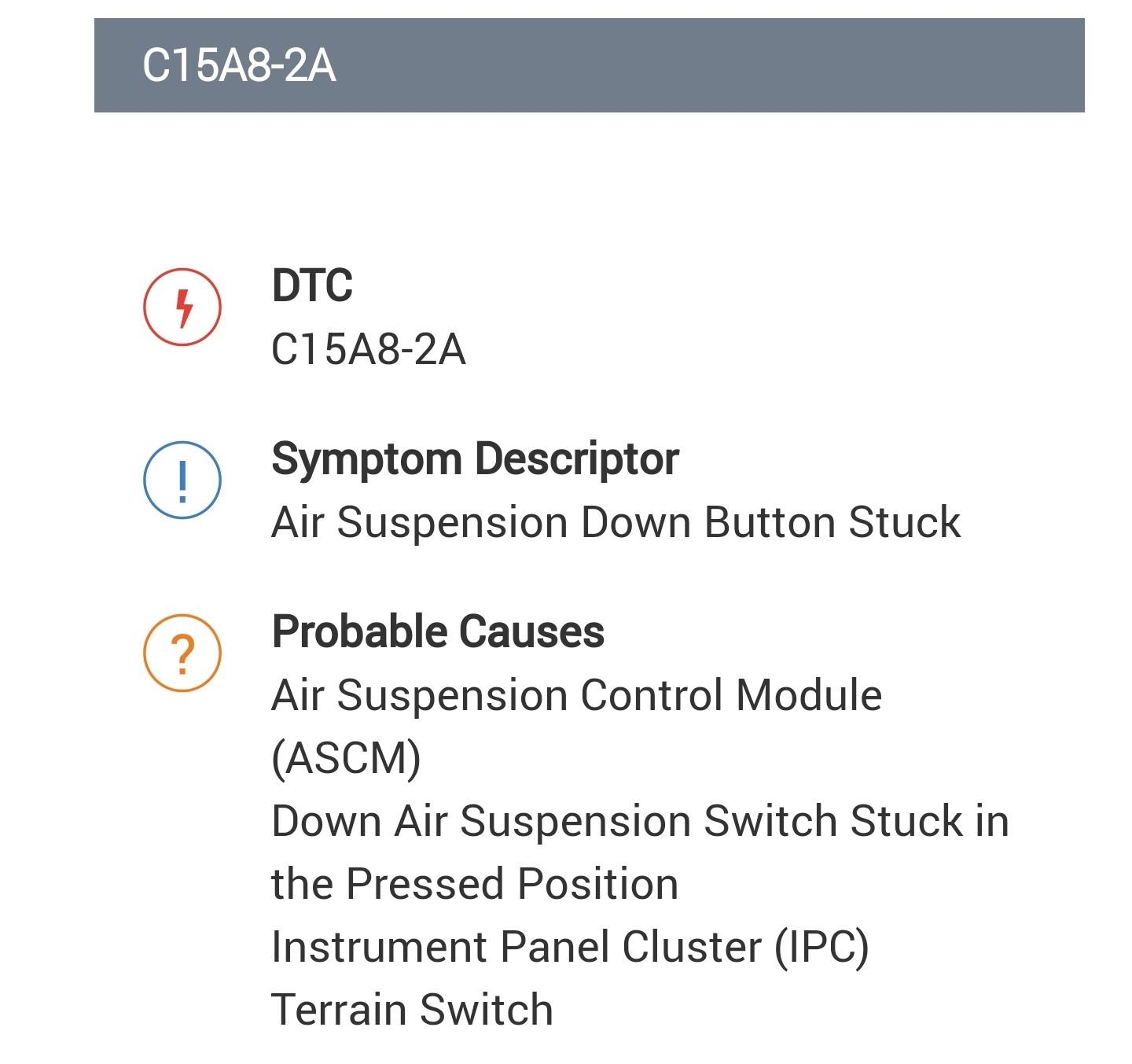Click the C15A8-2A title text in header
The image size is (1132, 1064).
[239, 65]
